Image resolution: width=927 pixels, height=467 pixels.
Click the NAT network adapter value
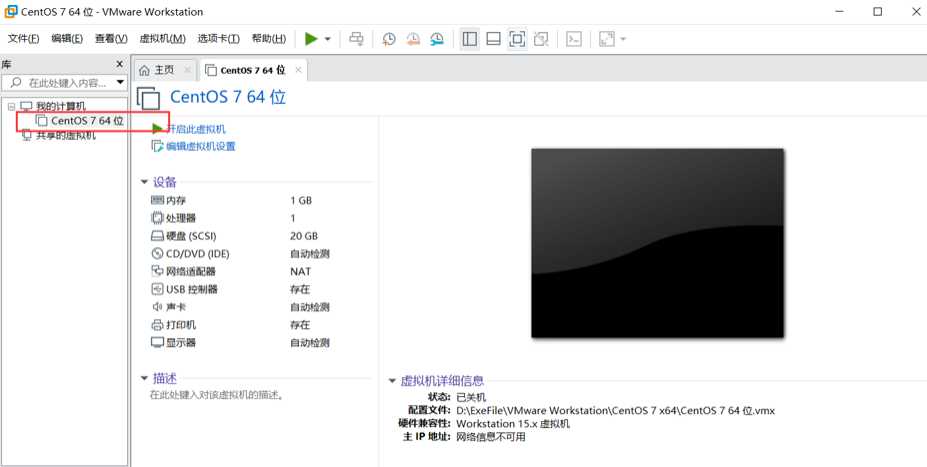click(300, 271)
